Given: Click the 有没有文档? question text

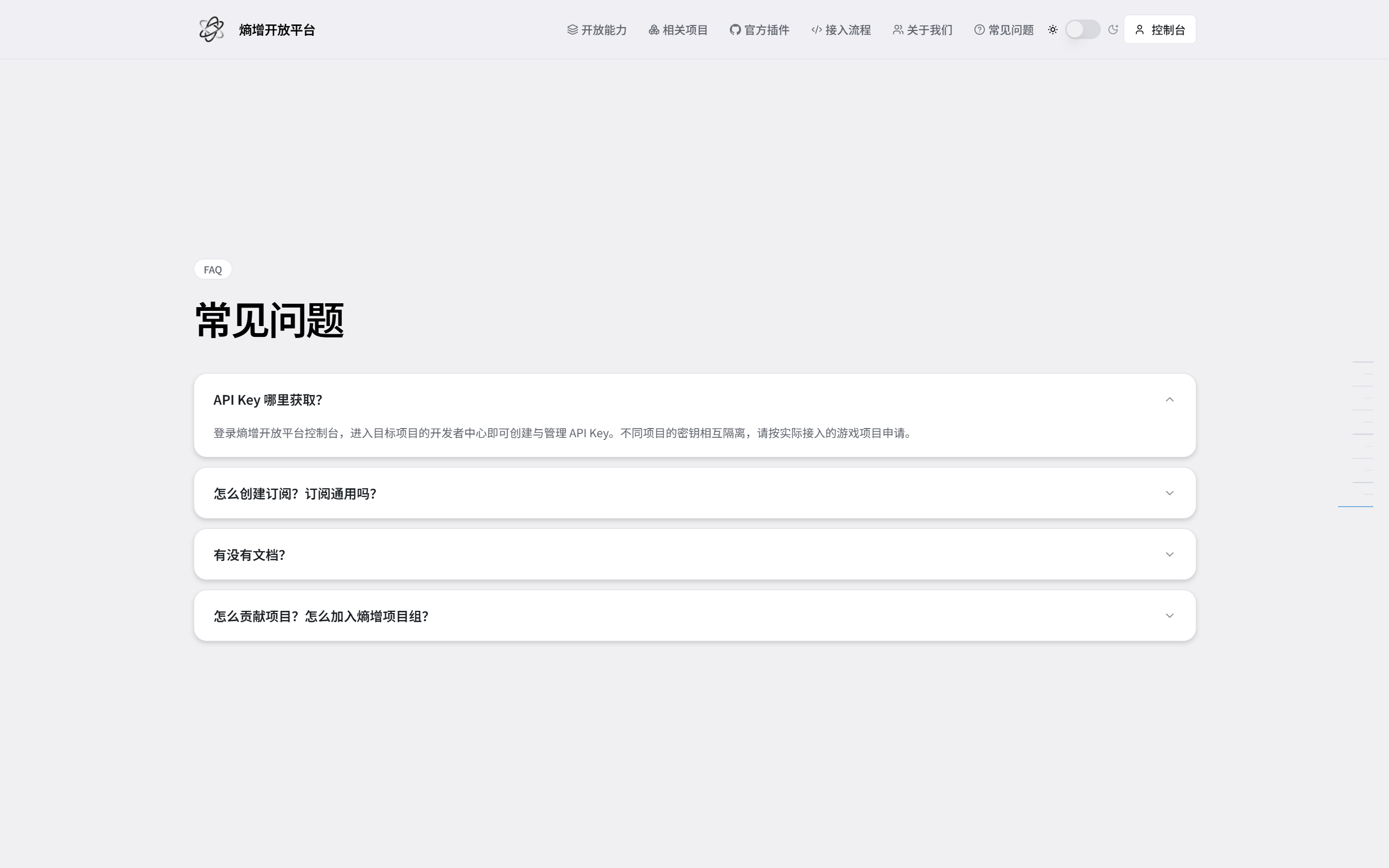Looking at the screenshot, I should (250, 555).
